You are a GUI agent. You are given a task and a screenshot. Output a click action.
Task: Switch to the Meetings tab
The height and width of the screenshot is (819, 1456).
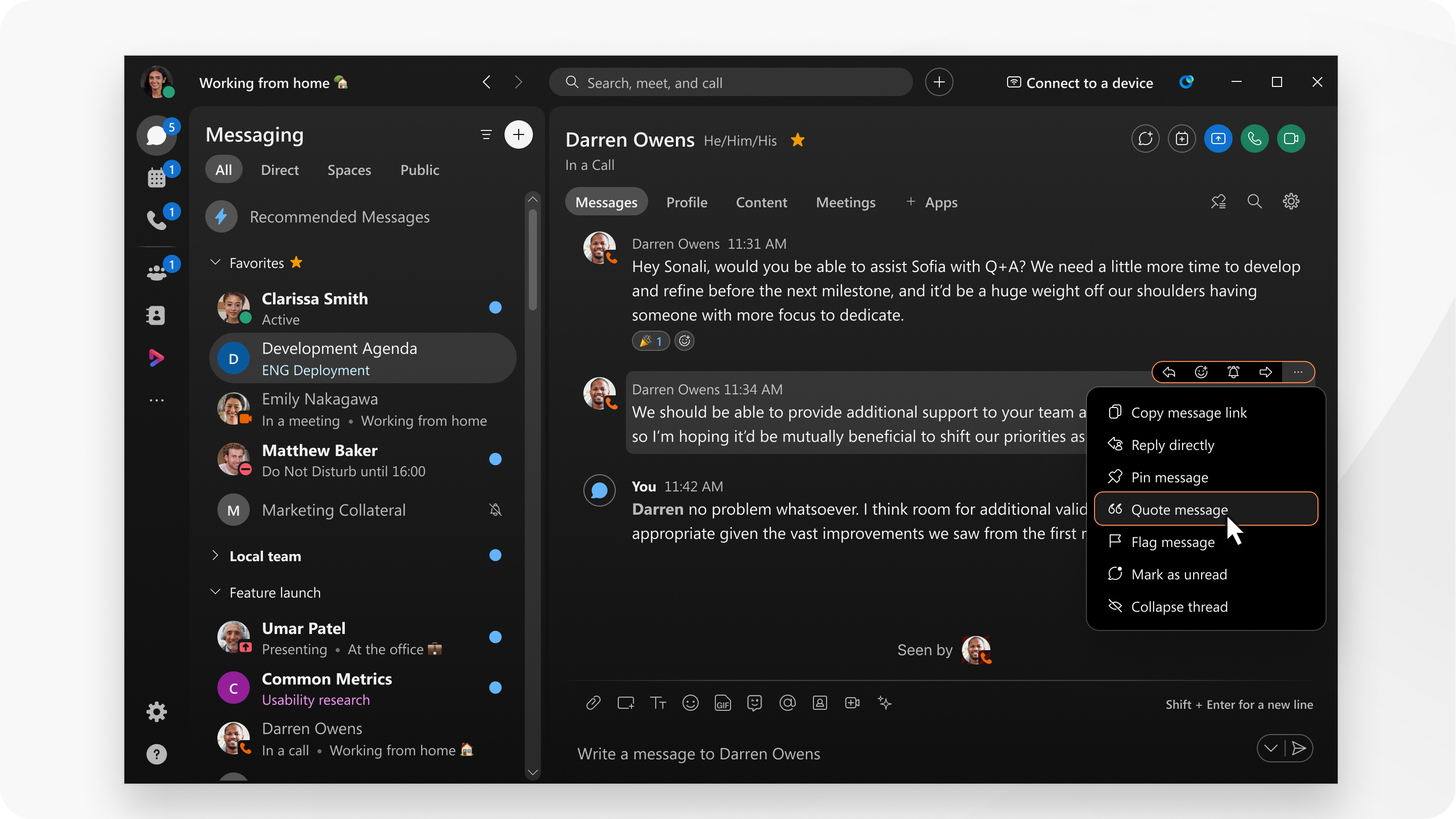(844, 202)
